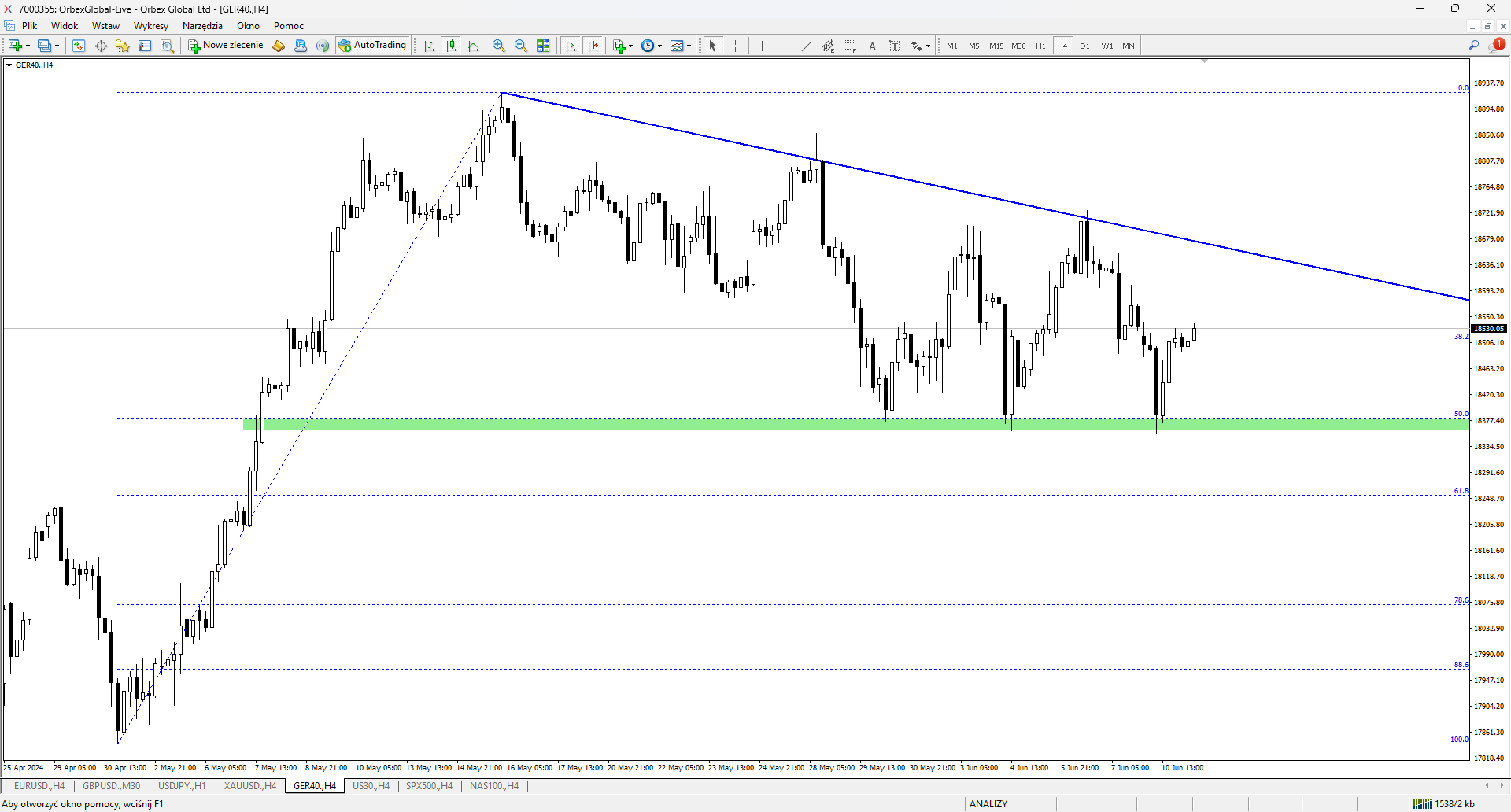Click the Nowe zlecenie button
The width and height of the screenshot is (1511, 812).
(225, 46)
